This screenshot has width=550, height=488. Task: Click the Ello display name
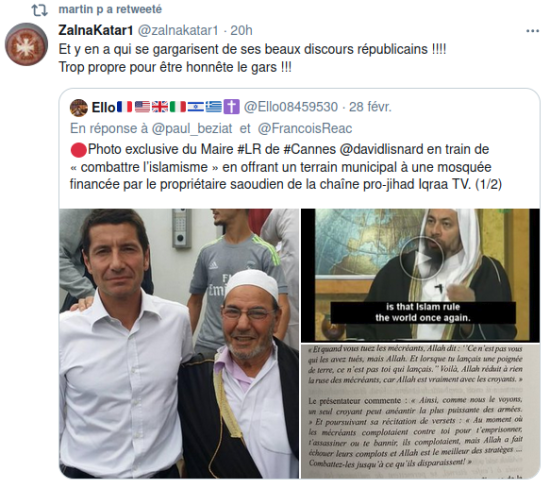click(103, 107)
